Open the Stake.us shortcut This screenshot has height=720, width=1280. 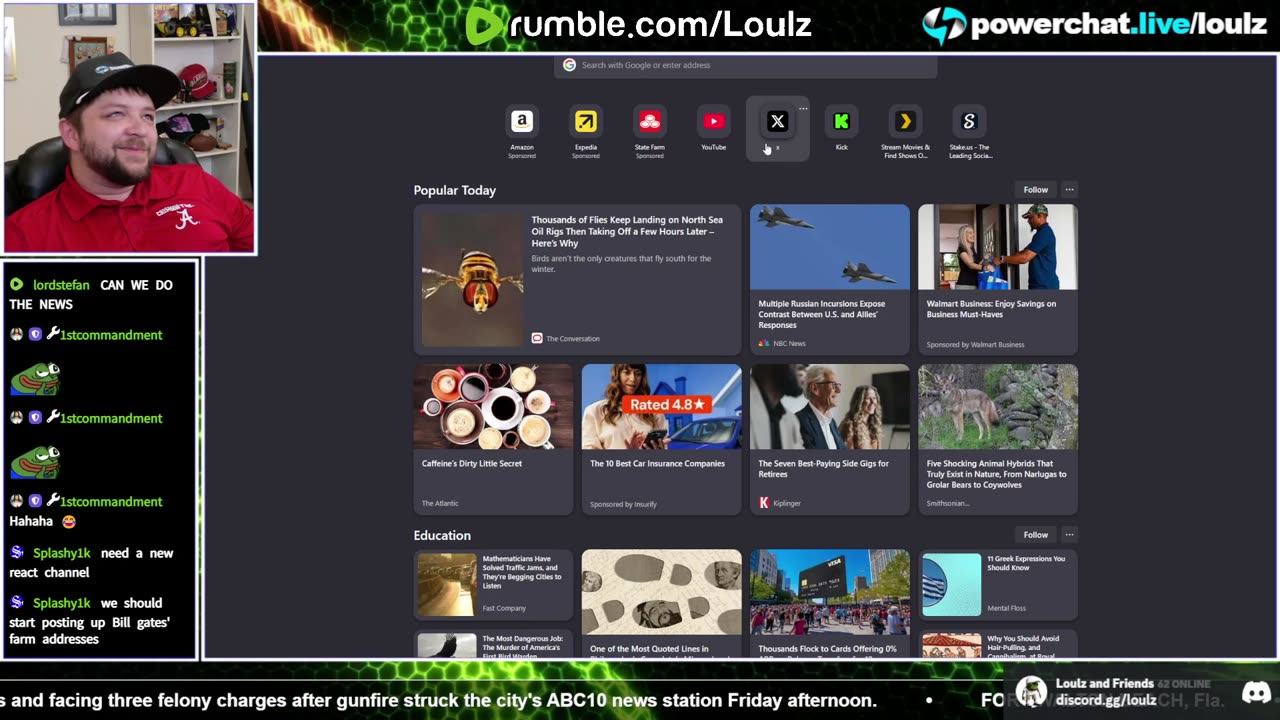969,130
